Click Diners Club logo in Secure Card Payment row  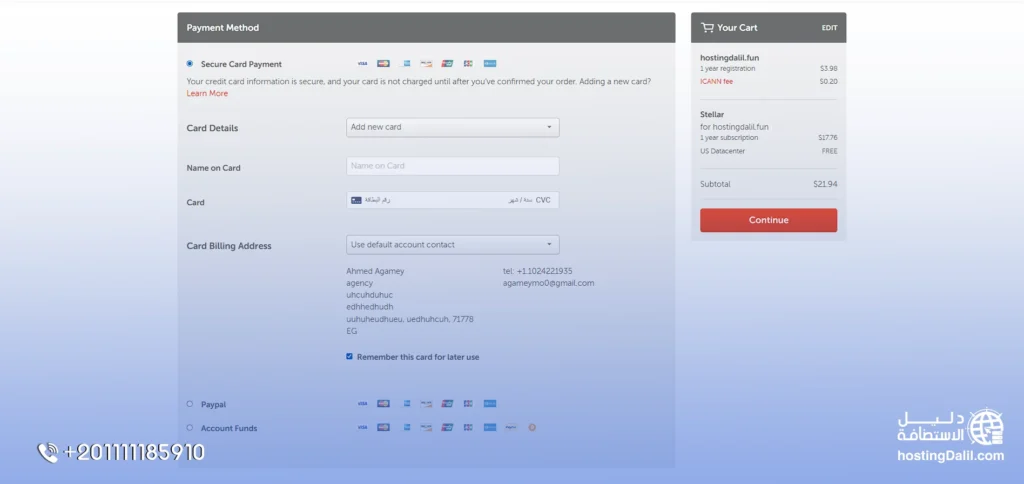(x=490, y=63)
